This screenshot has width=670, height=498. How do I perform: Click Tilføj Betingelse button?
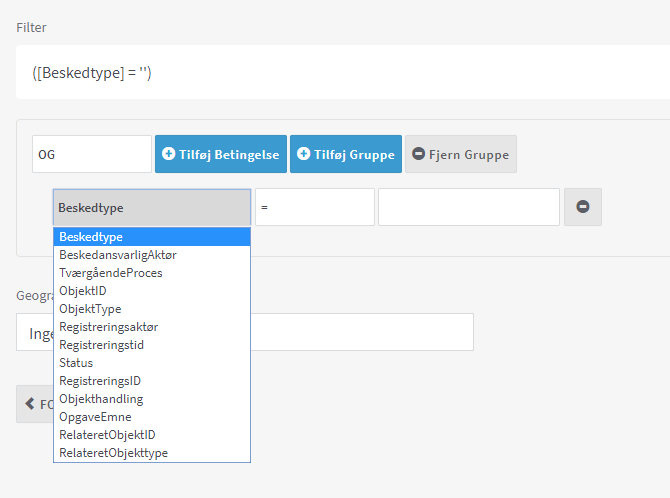pos(220,155)
